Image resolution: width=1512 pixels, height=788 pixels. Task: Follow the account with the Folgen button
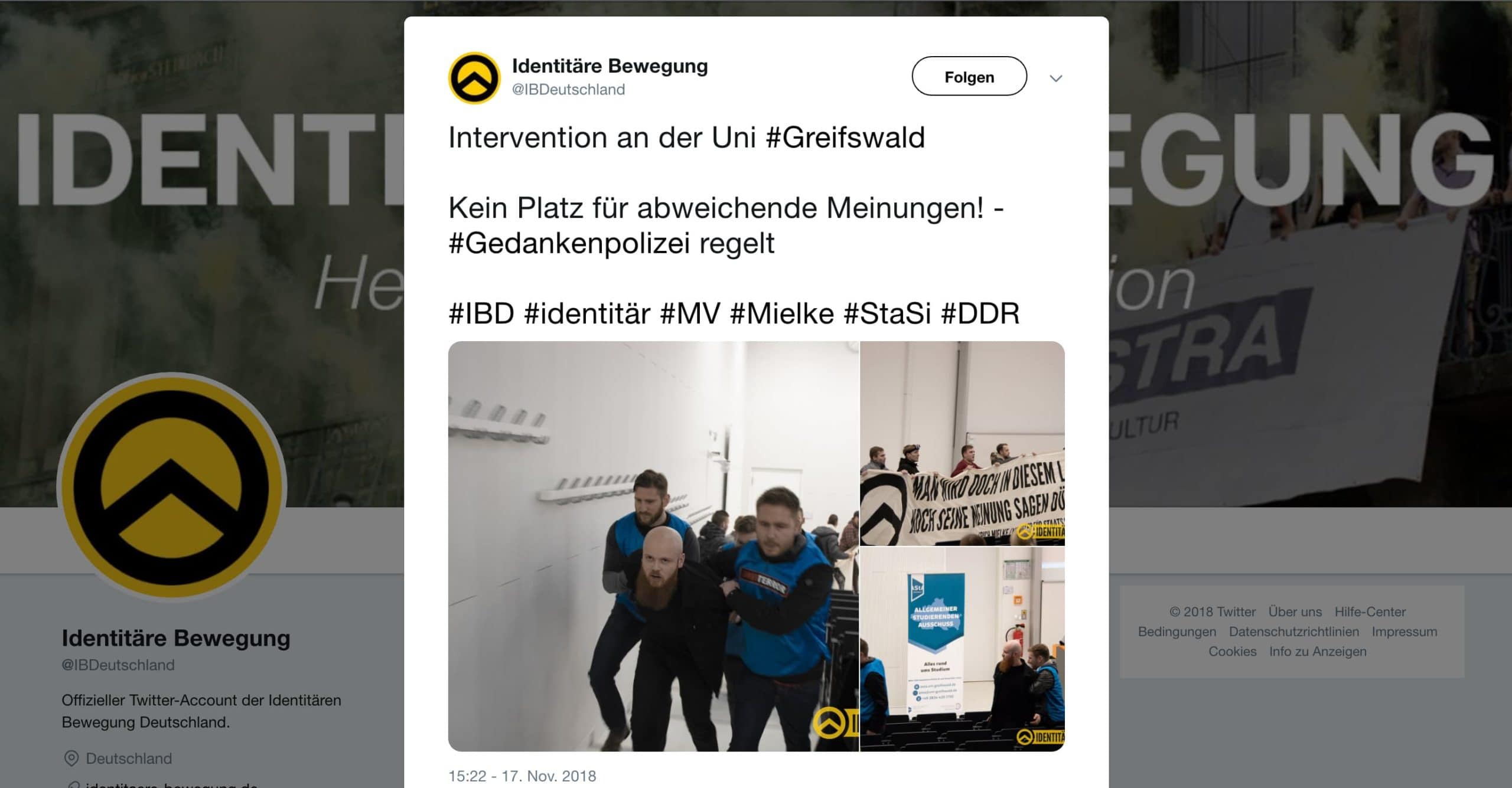969,76
